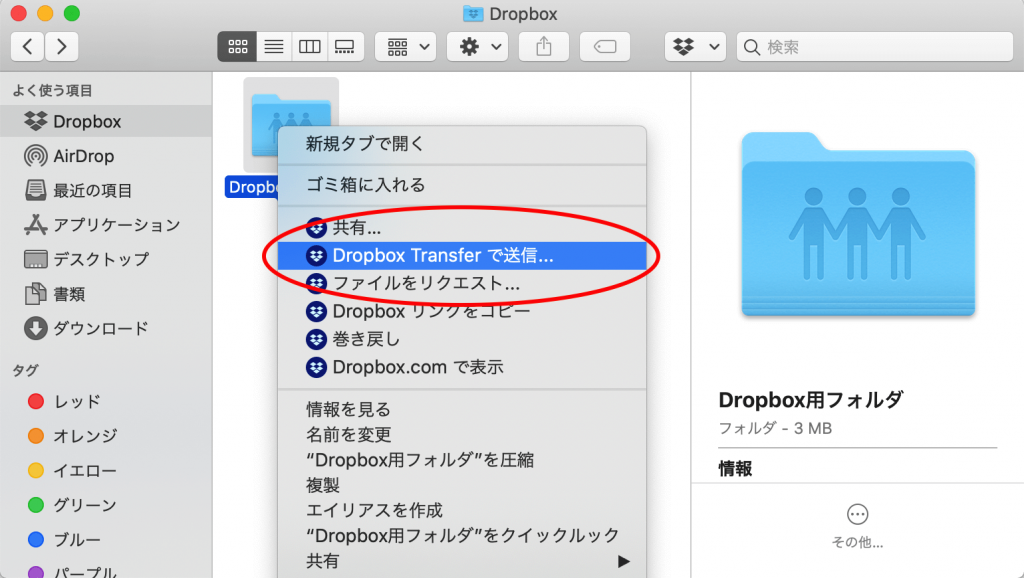Open the group-by arrangement dropdown
This screenshot has width=1024, height=578.
coord(406,46)
